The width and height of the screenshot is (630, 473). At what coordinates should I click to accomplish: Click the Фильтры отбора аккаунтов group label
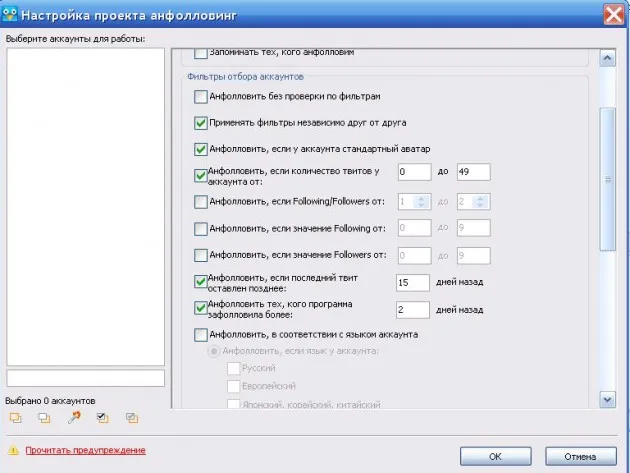(x=245, y=77)
